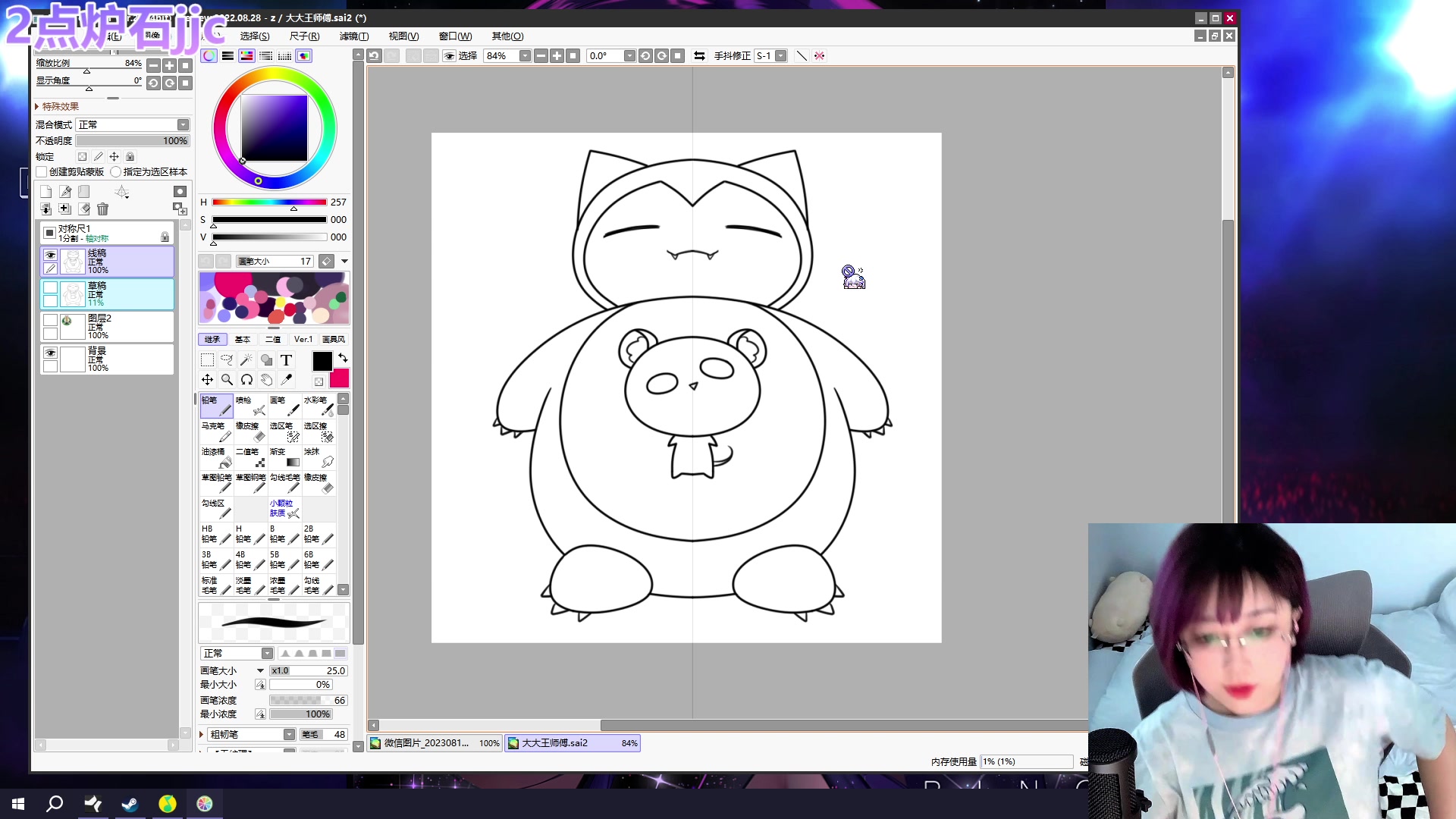This screenshot has width=1456, height=819.
Task: Open the 手抖修正 stabilizer dropdown
Action: pos(780,56)
